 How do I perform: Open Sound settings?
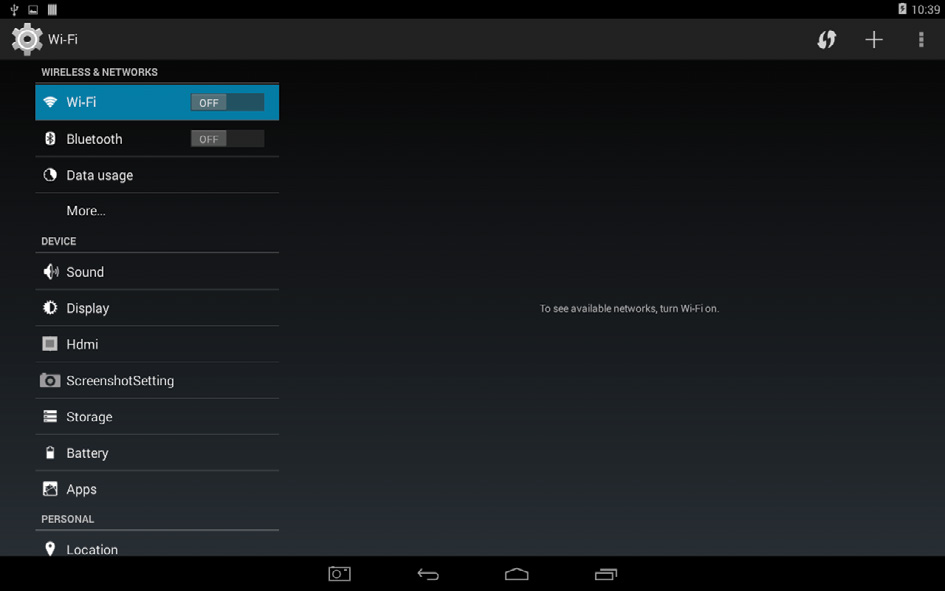157,272
